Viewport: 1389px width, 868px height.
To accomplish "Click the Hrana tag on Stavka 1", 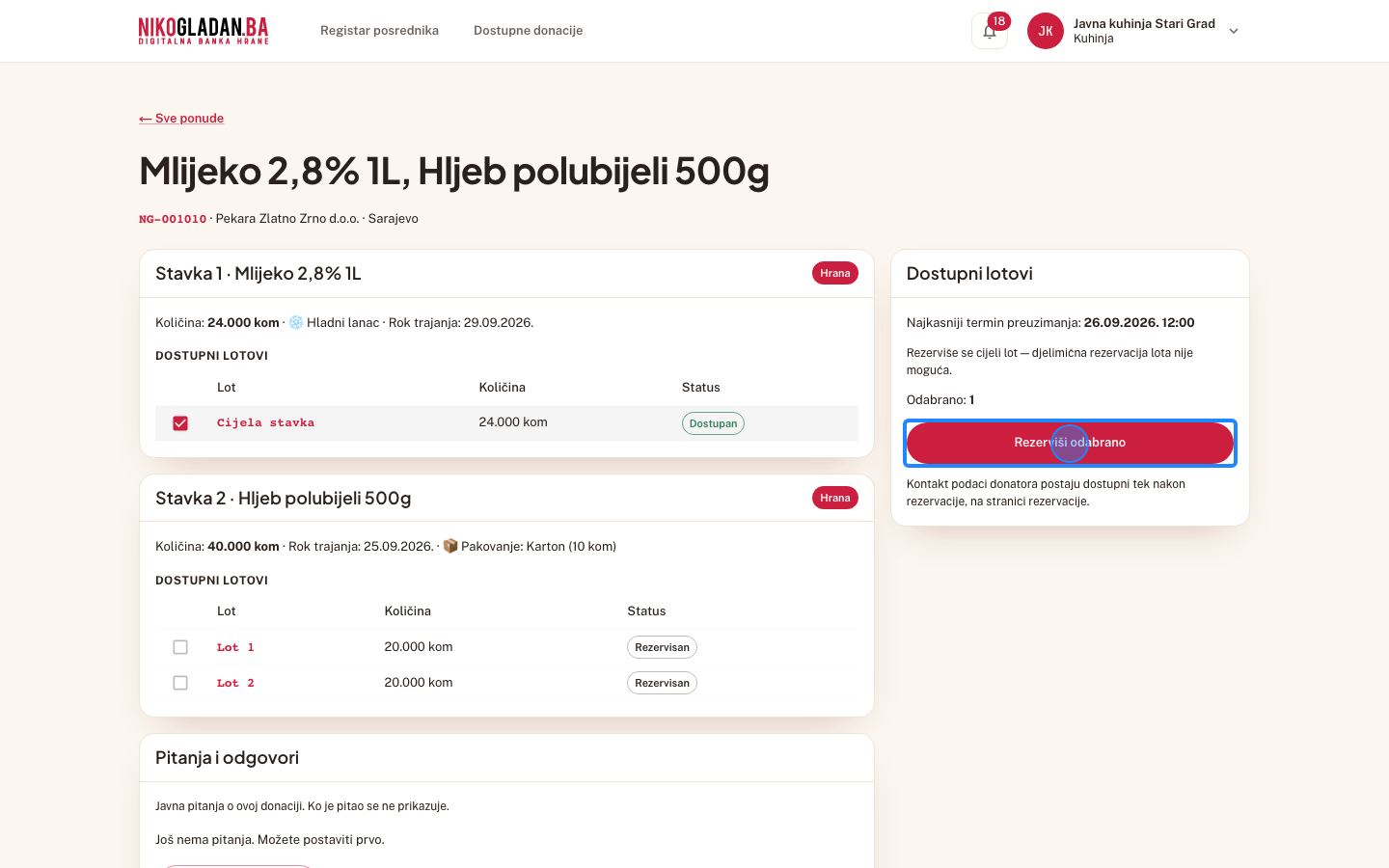I will coord(835,273).
